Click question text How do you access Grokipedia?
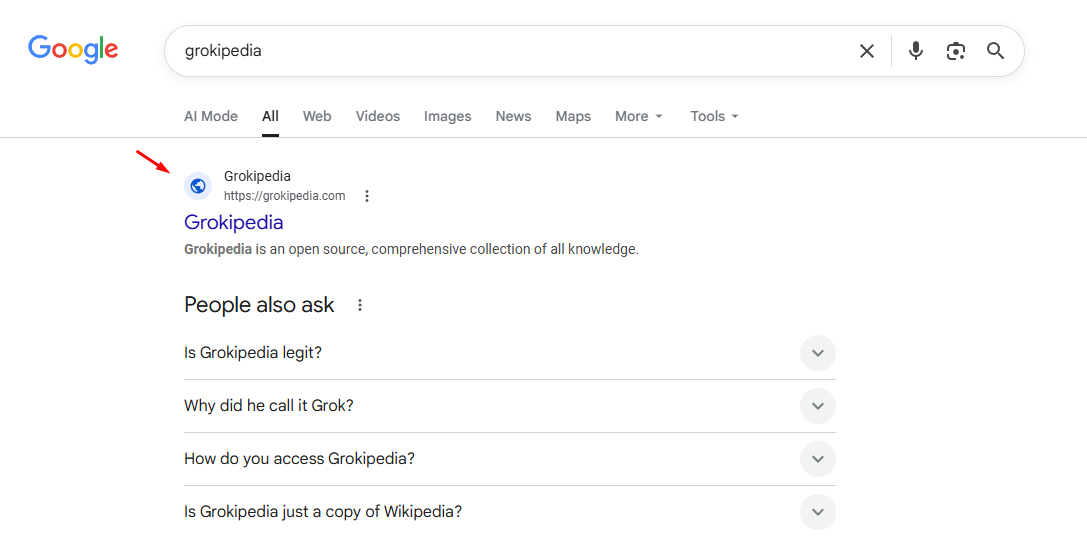The image size is (1087, 553). coord(299,459)
